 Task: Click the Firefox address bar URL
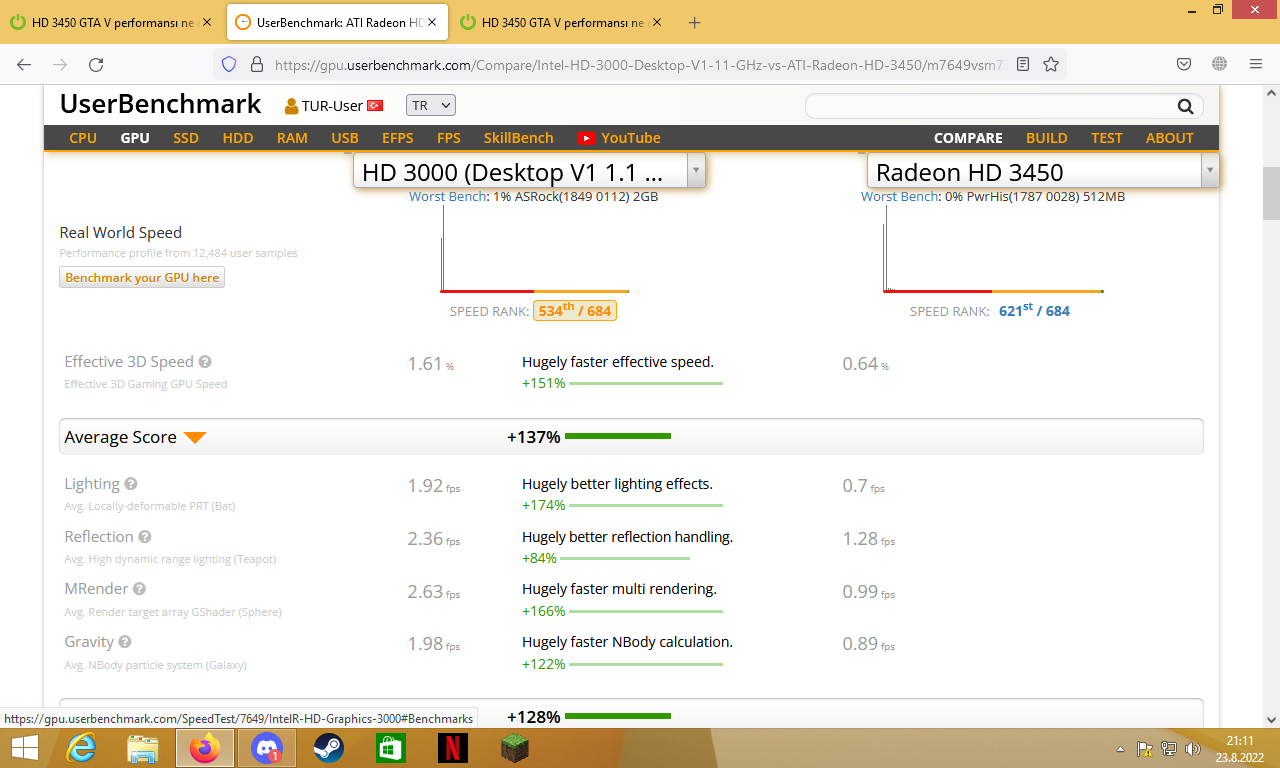tap(639, 65)
